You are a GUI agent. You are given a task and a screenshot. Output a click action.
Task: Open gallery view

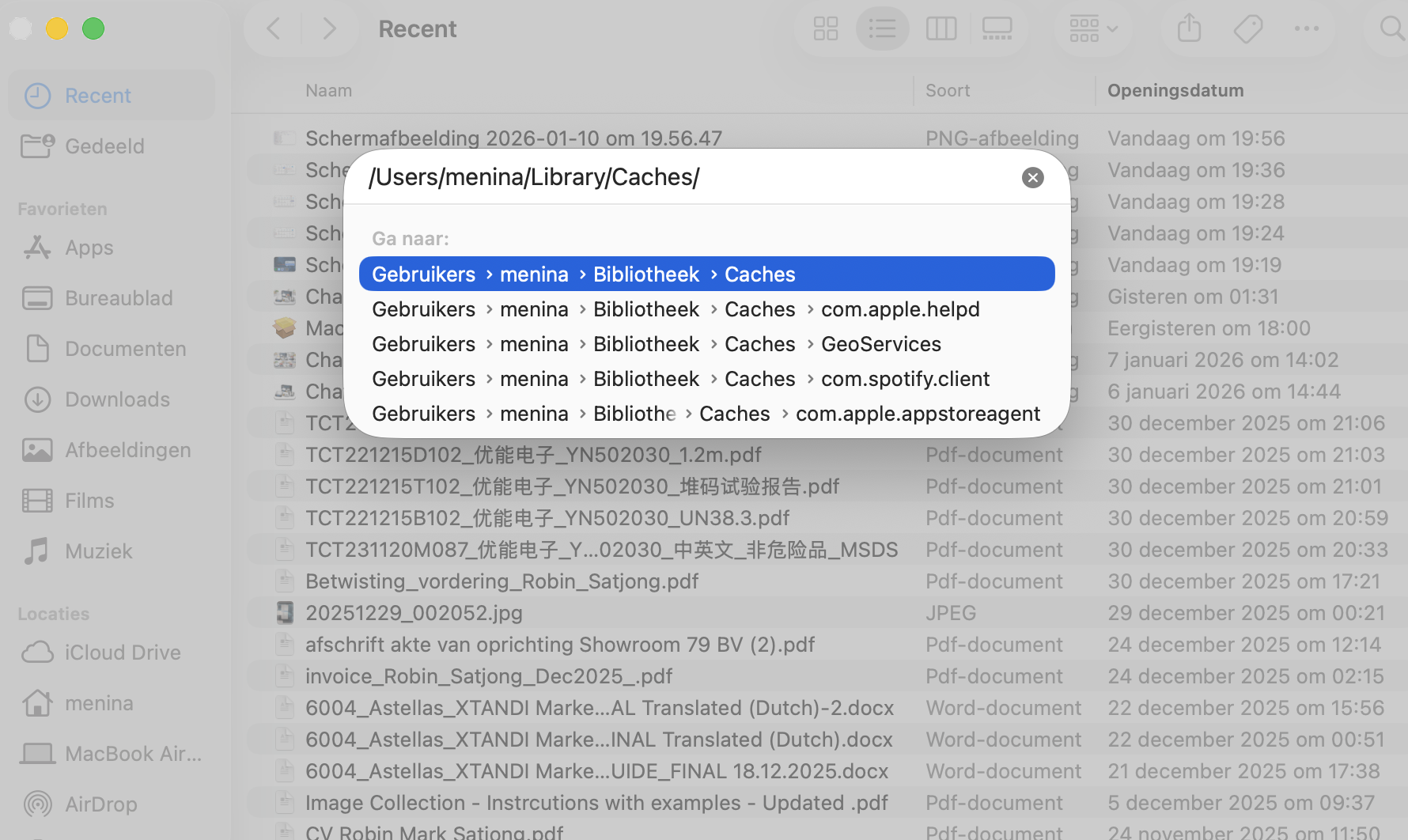click(997, 28)
